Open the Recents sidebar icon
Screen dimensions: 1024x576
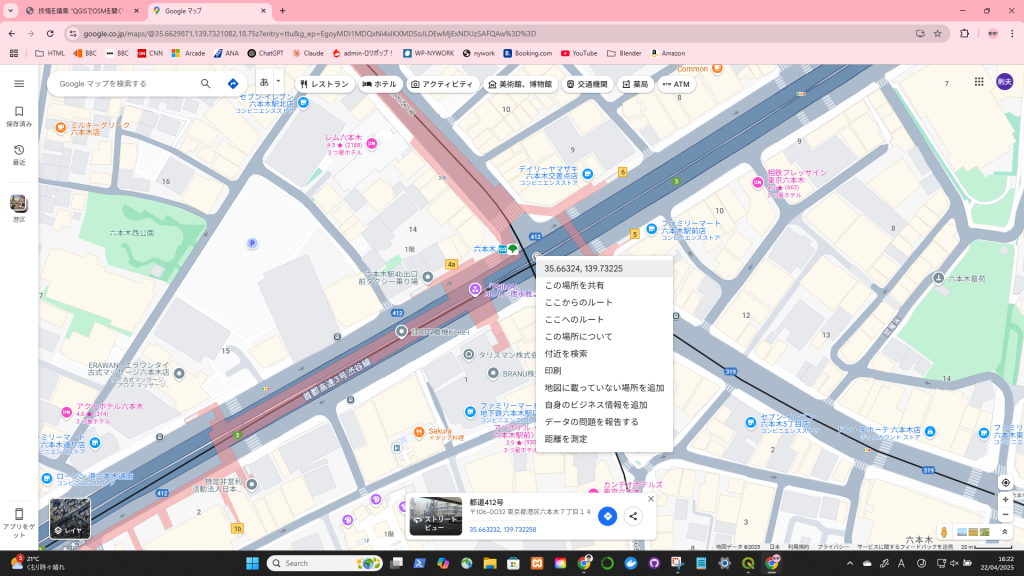click(19, 154)
